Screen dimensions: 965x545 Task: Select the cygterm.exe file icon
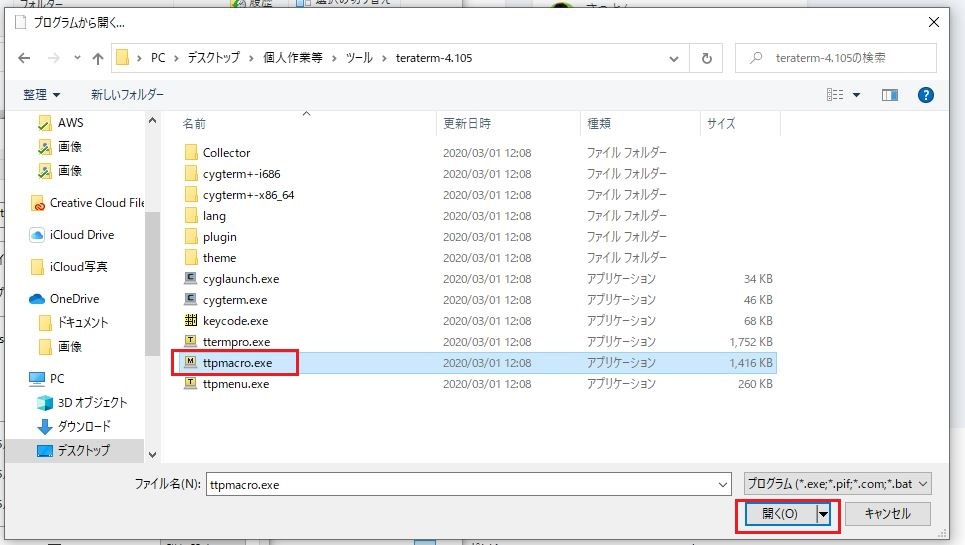[x=191, y=299]
